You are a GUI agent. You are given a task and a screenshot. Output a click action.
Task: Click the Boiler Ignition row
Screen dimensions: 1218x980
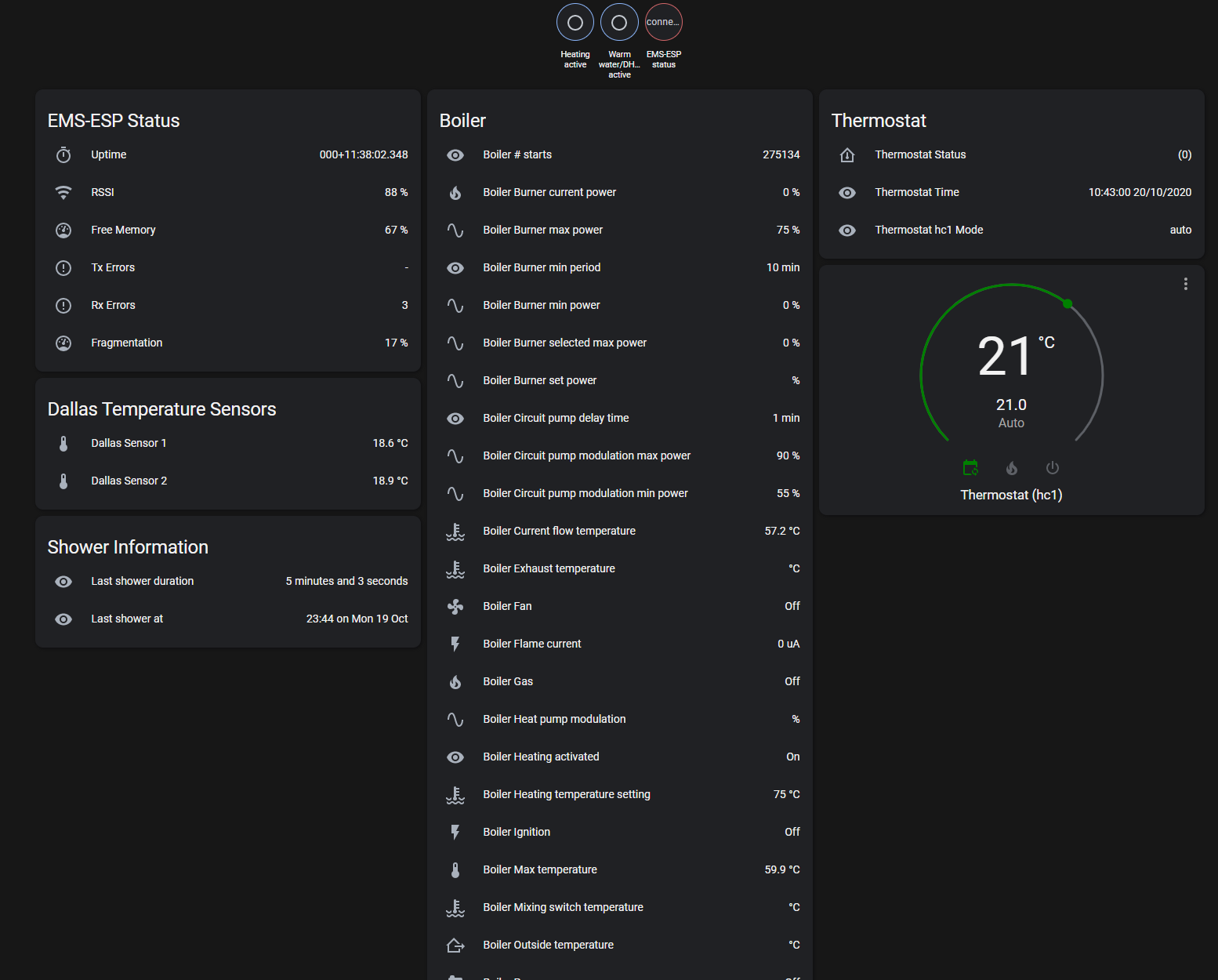[x=619, y=833]
